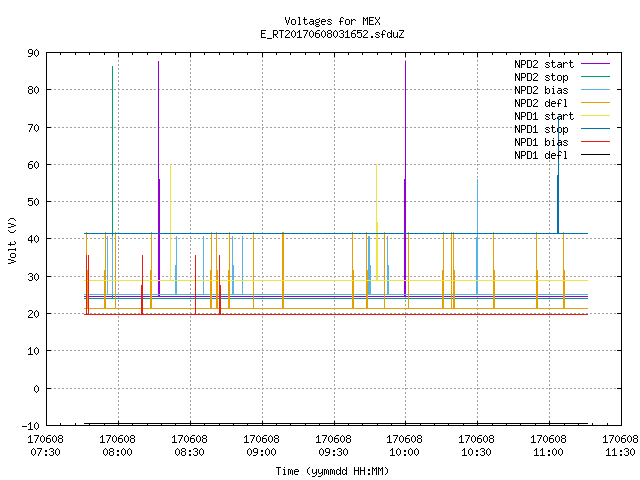Click the 'NPD1 stop' legend label
Screen dimensions: 640x480
(541, 129)
